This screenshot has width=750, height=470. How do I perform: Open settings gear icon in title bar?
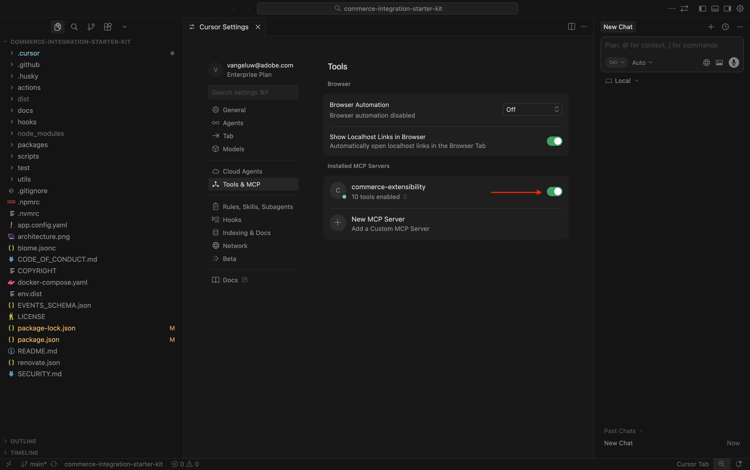point(740,9)
